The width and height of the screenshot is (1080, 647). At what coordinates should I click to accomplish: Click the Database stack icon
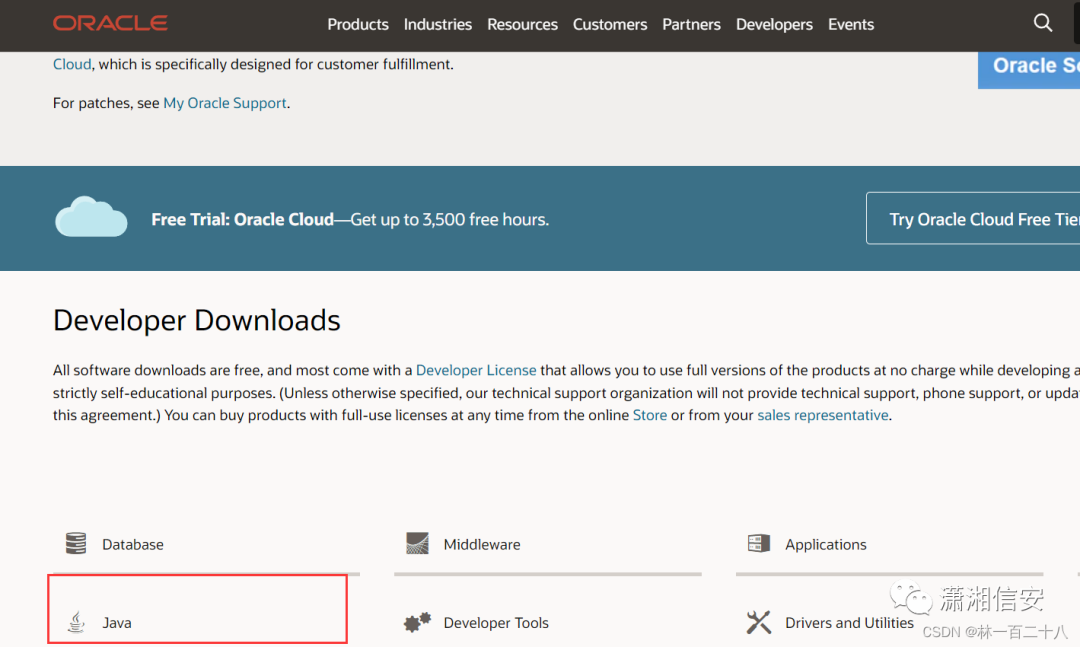[x=76, y=543]
